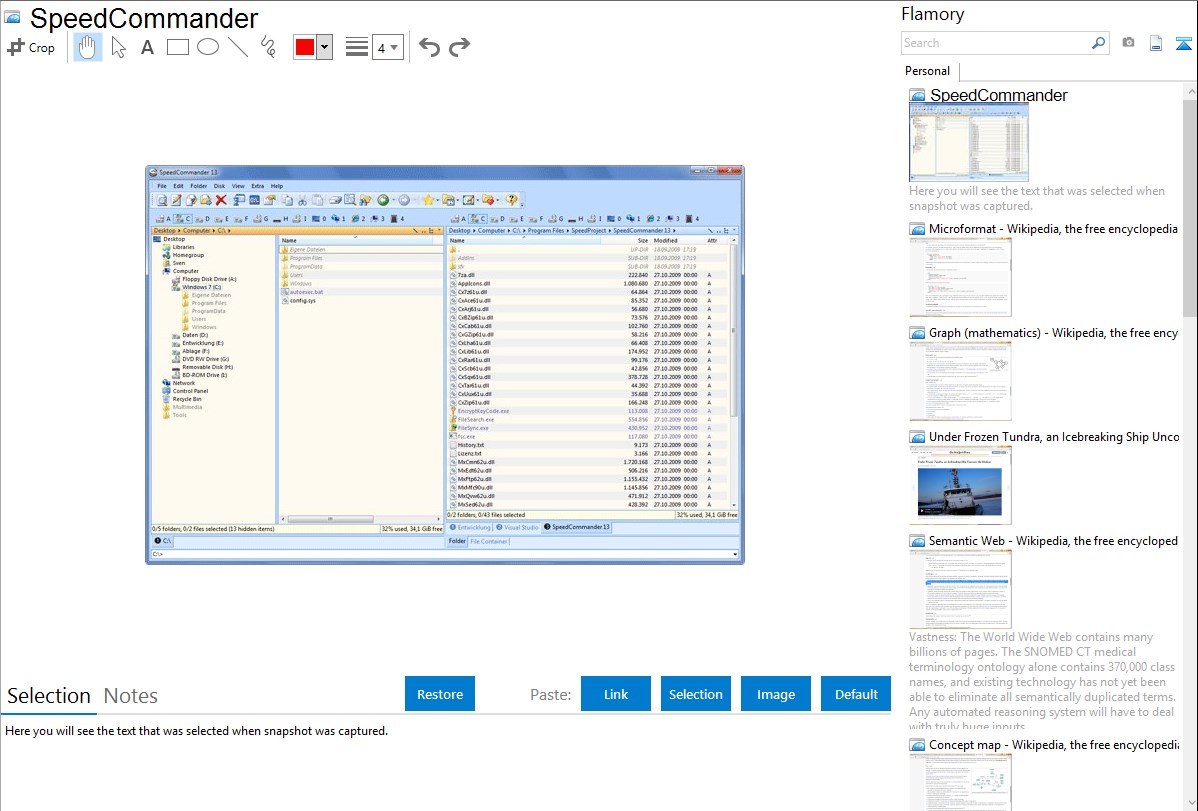The image size is (1198, 811).
Task: Click the sidebar scrollbar down arrow
Action: click(1190, 803)
